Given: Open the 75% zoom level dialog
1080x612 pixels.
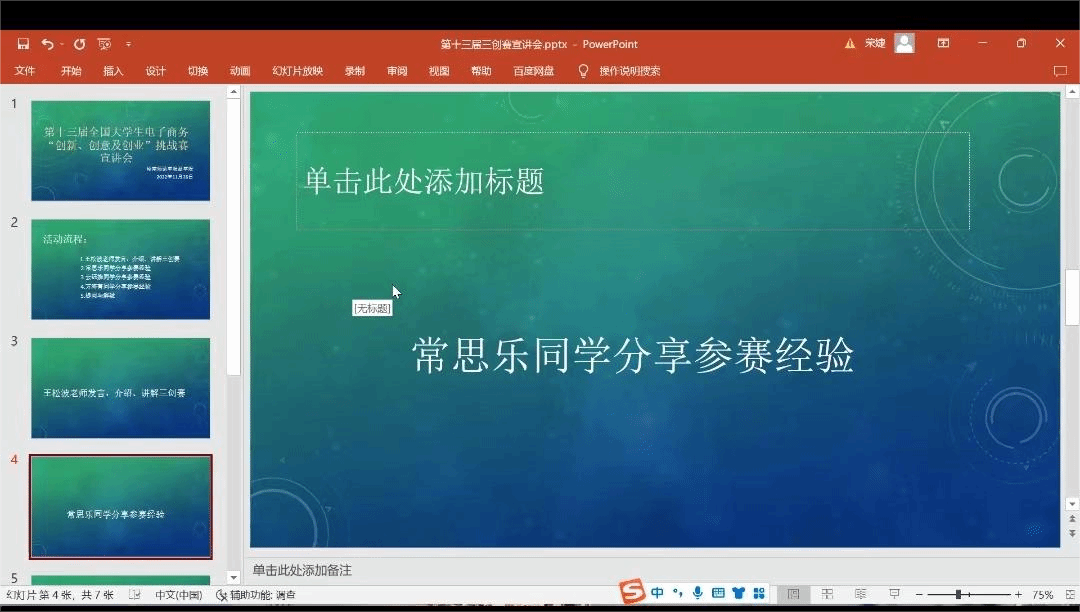Looking at the screenshot, I should 1042,595.
